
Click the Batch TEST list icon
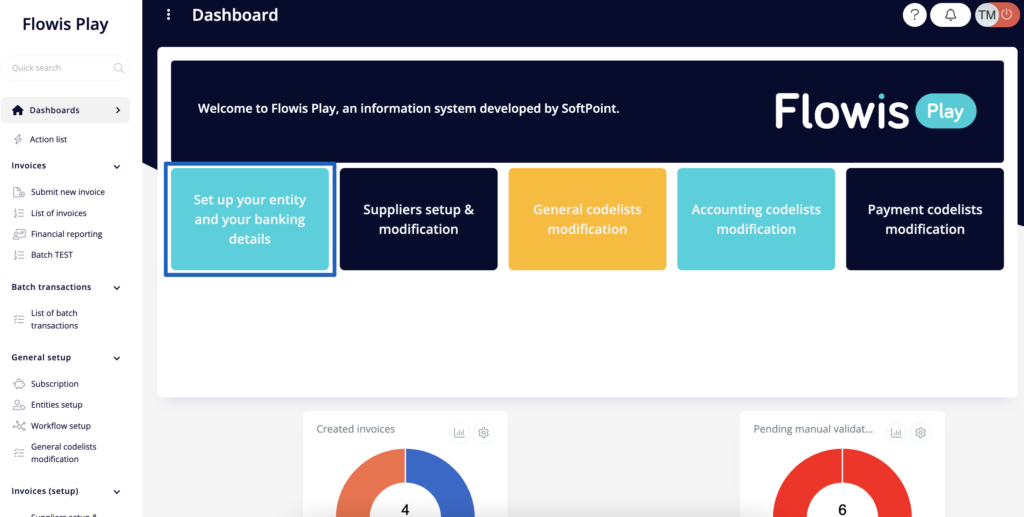tap(19, 255)
